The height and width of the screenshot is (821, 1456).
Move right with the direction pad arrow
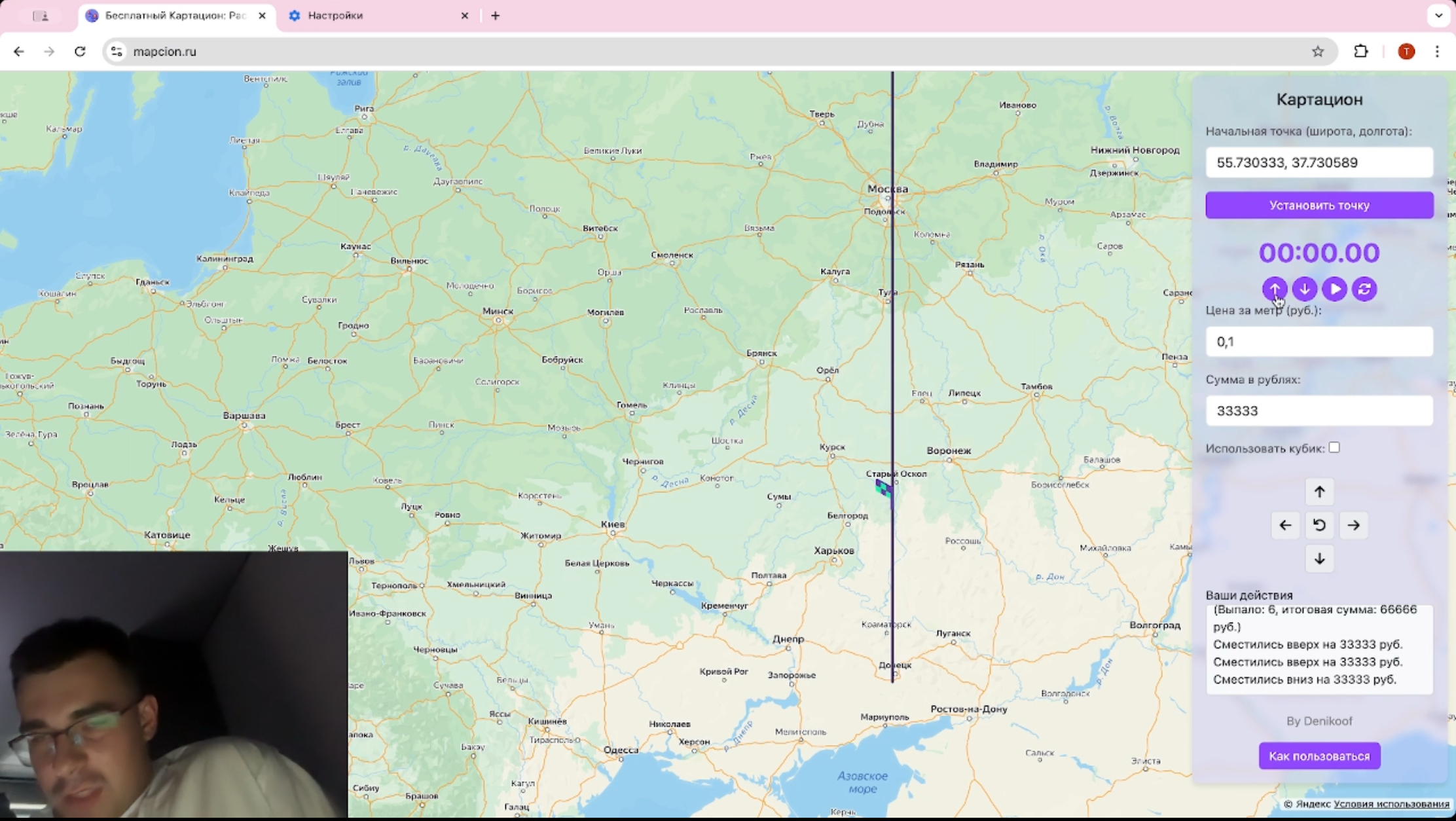(x=1353, y=525)
